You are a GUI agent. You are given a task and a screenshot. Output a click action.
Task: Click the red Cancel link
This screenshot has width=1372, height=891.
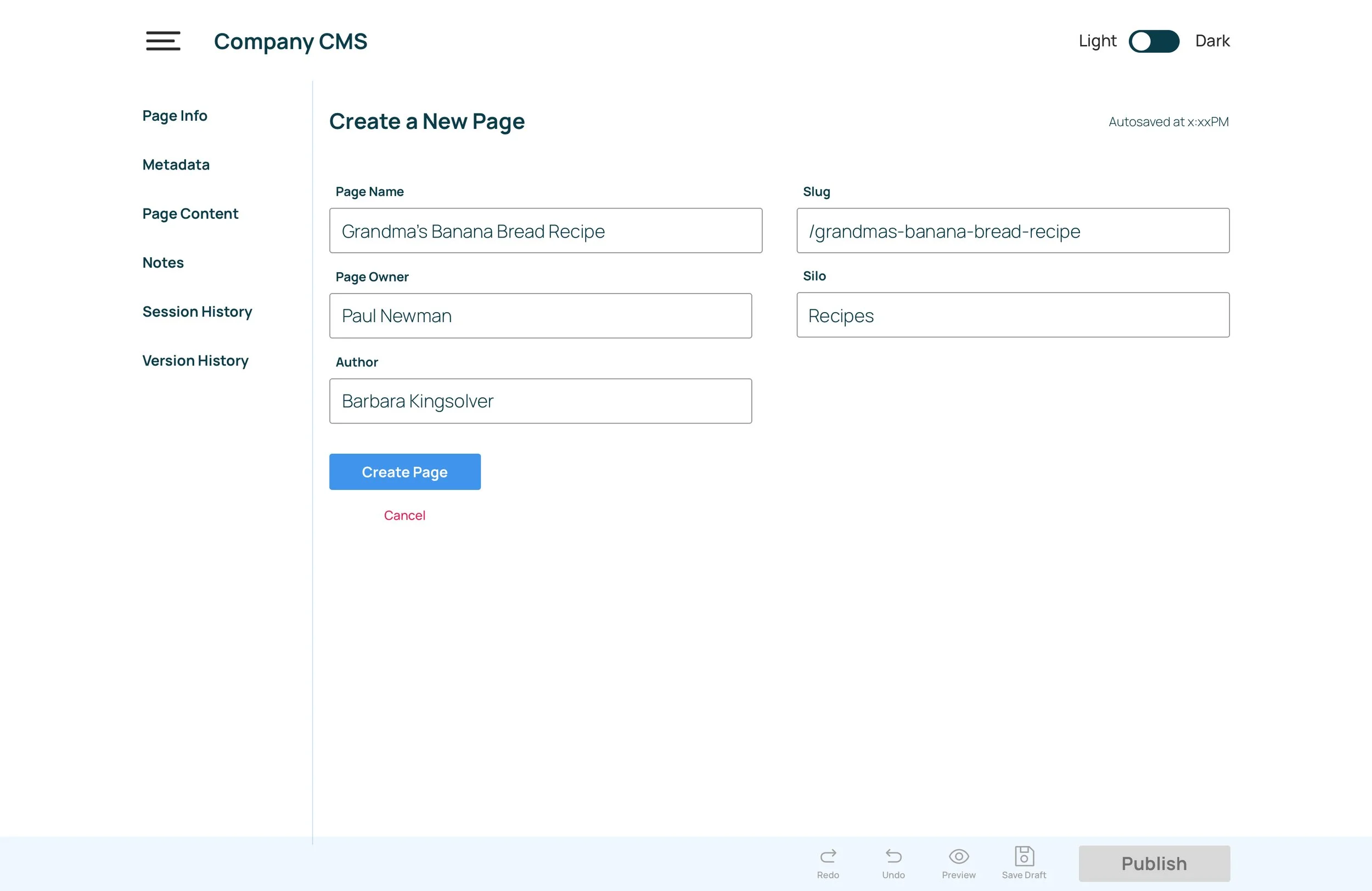pos(404,515)
